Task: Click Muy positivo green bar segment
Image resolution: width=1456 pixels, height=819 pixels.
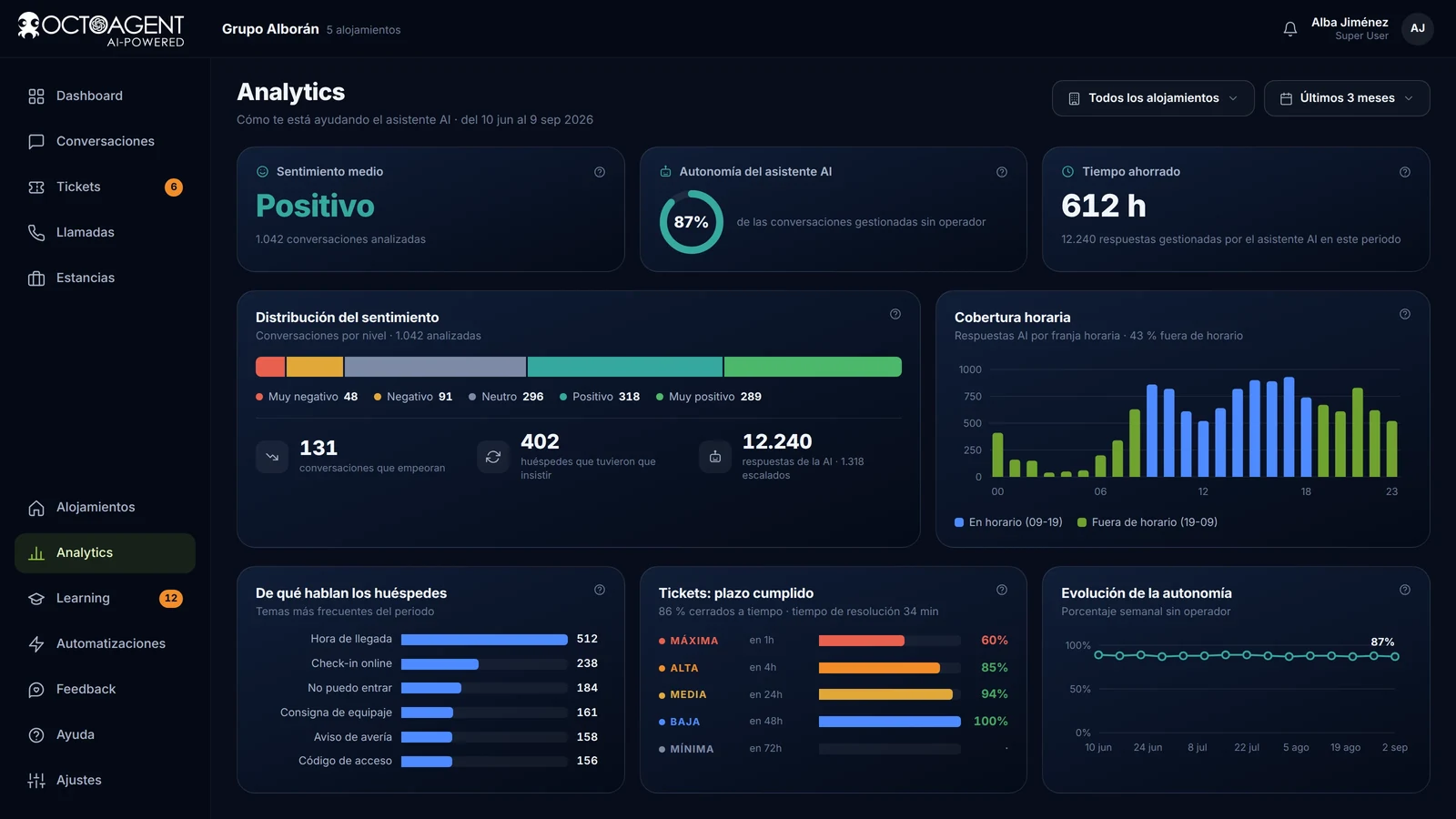Action: [813, 367]
